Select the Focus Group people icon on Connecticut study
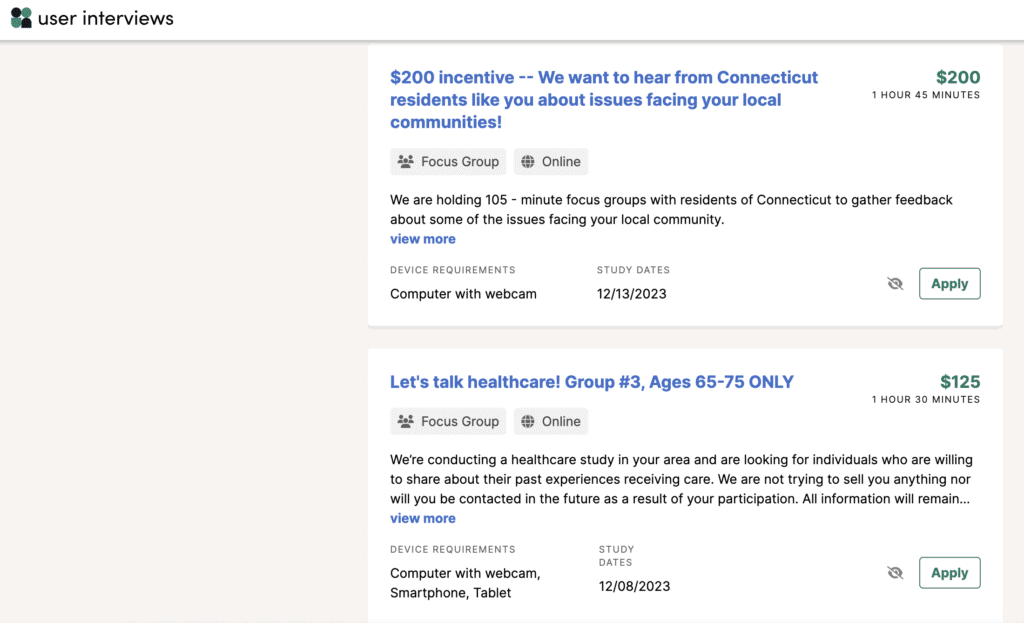Image resolution: width=1024 pixels, height=623 pixels. [406, 161]
